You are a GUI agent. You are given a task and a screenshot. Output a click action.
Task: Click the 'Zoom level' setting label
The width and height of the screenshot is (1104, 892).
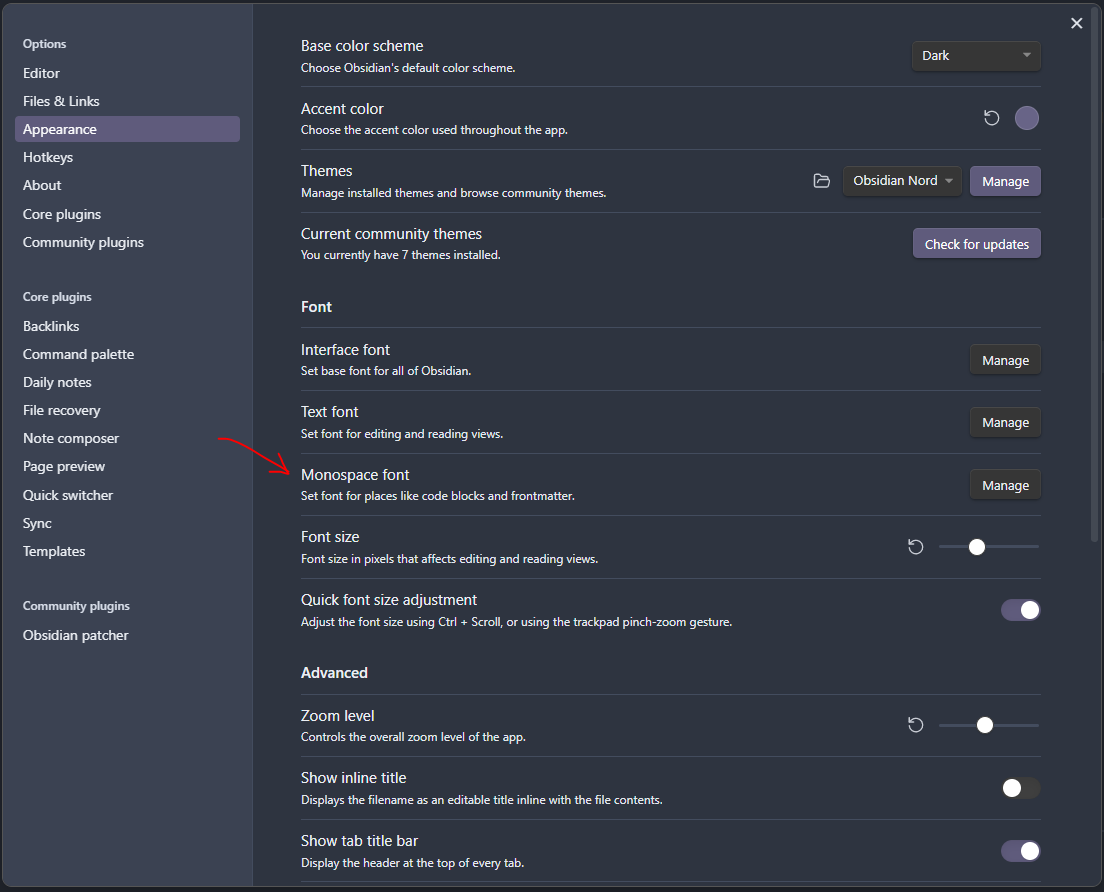(x=337, y=716)
